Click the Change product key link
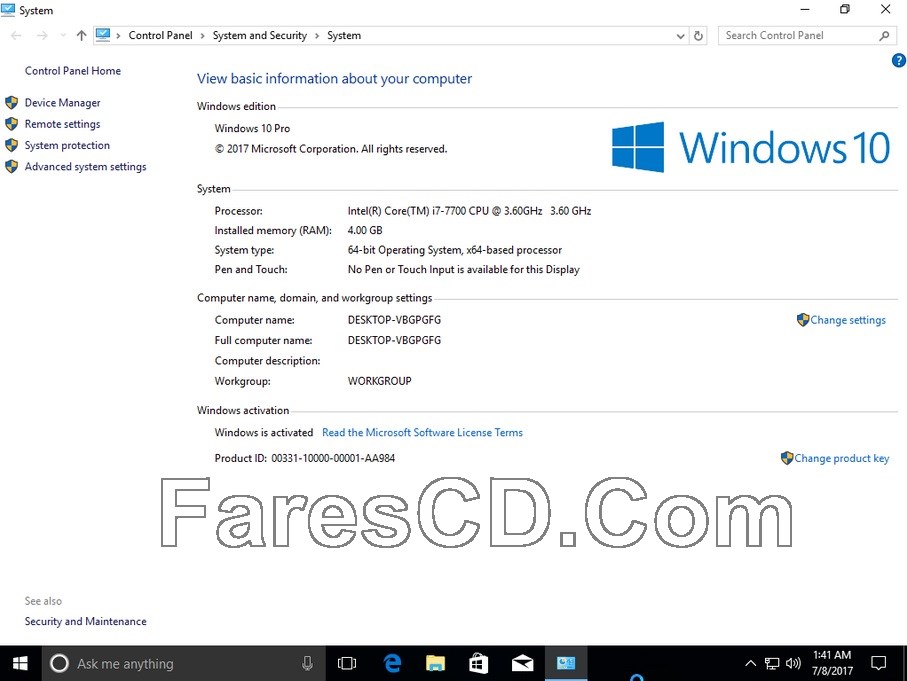 pyautogui.click(x=842, y=458)
